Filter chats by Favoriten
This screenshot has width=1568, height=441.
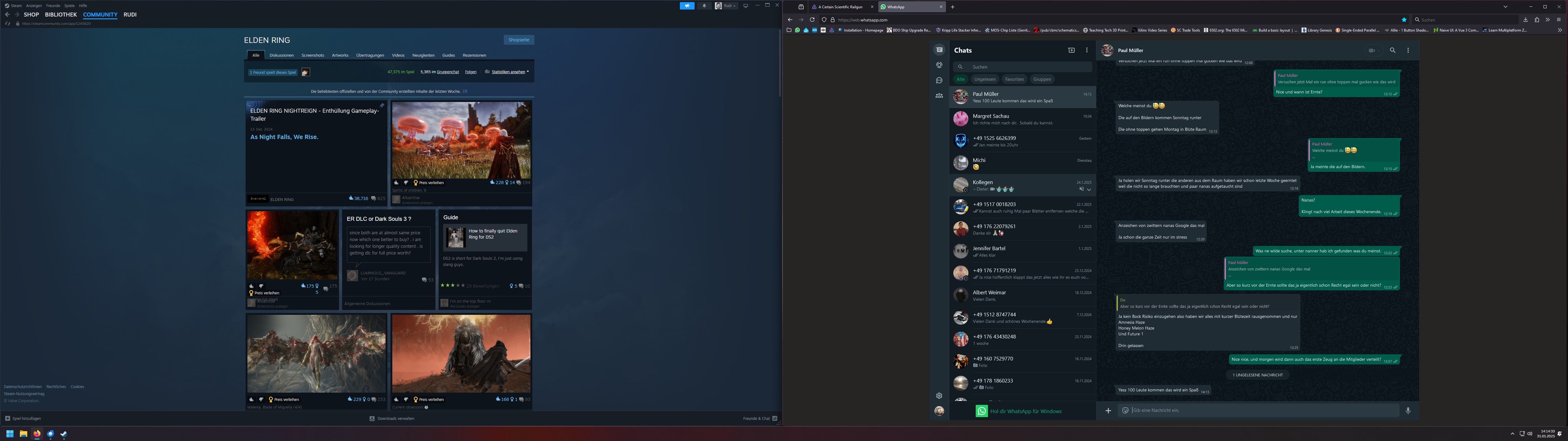pos(1014,79)
